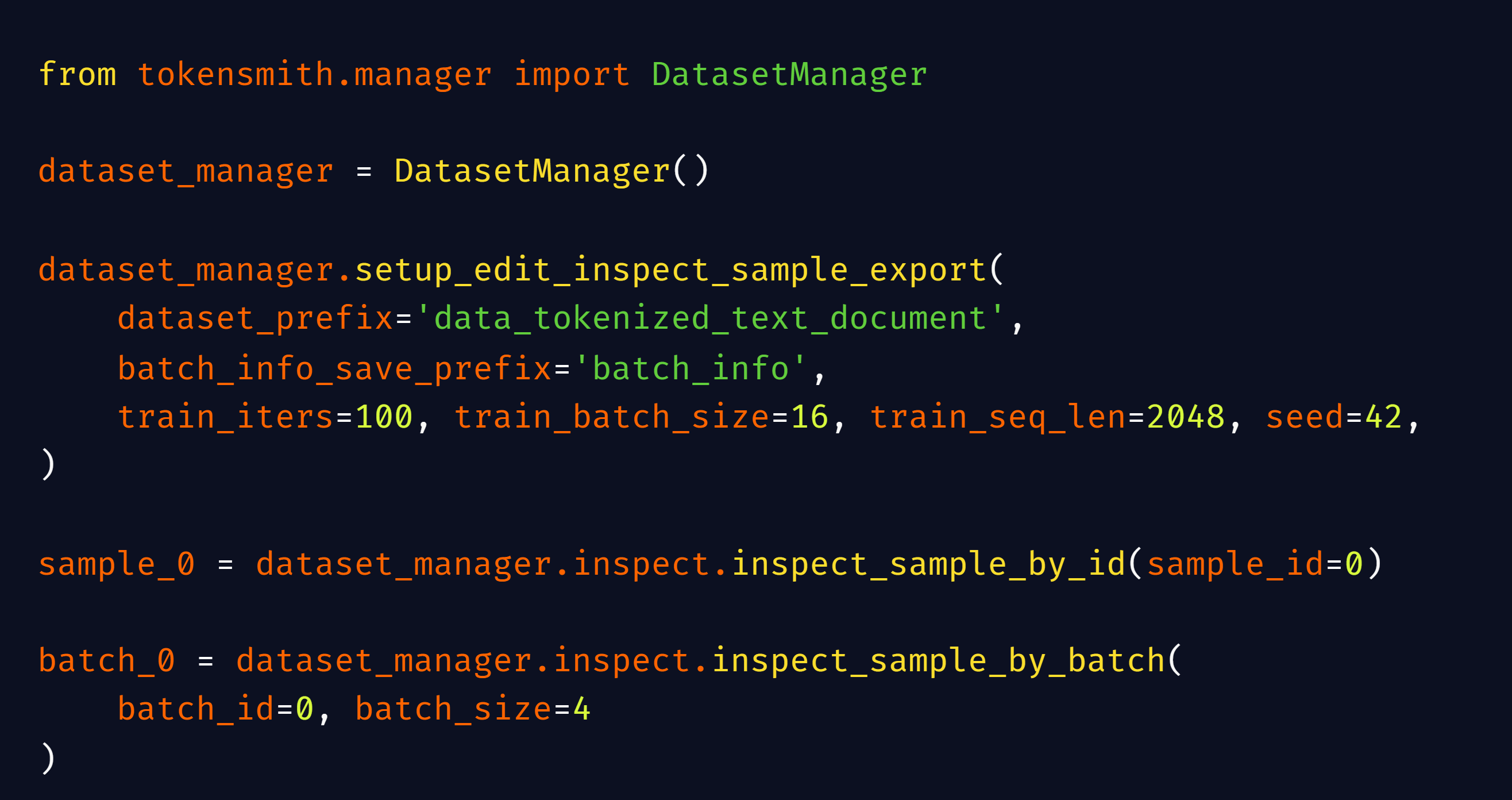Click the batch_0 variable name

(107, 661)
